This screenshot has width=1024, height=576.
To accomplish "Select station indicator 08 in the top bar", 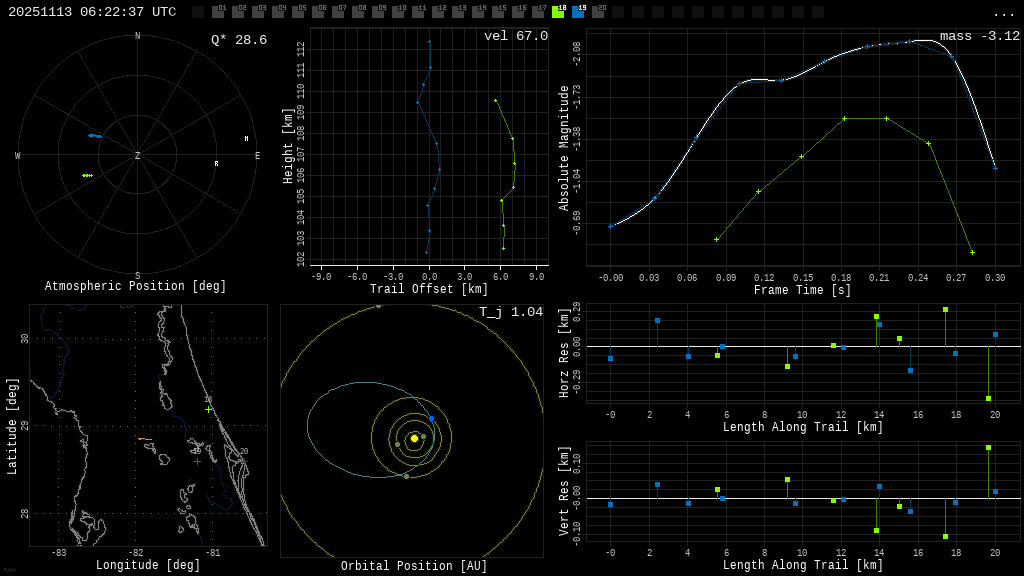I will (358, 12).
